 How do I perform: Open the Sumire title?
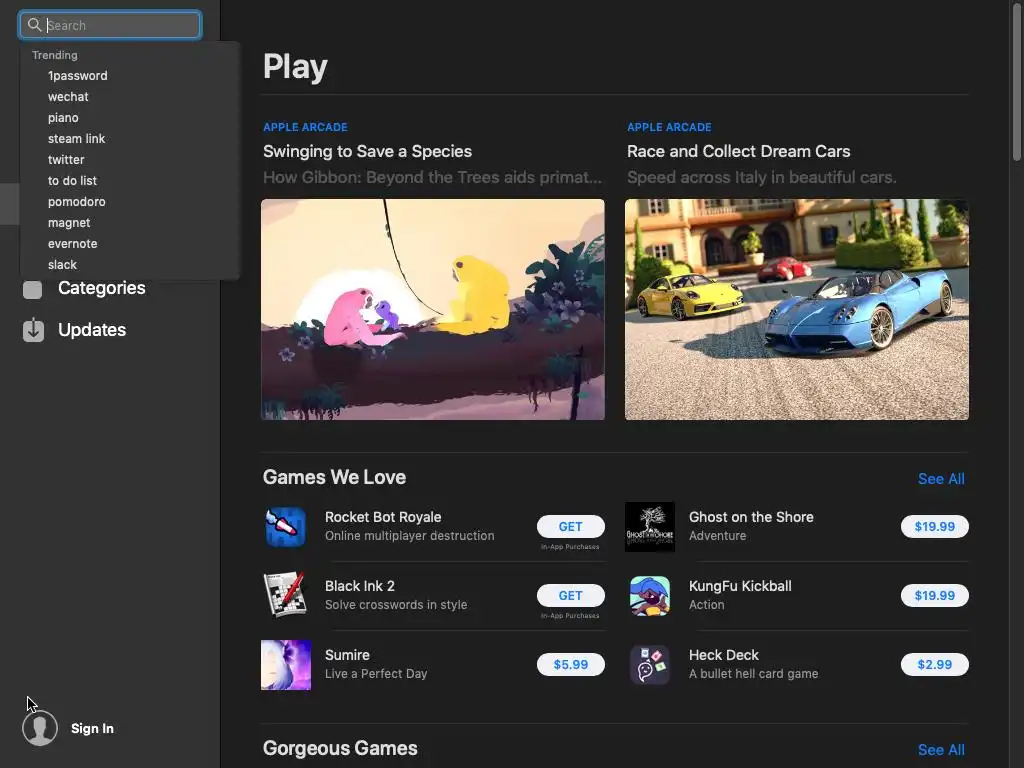pyautogui.click(x=347, y=655)
